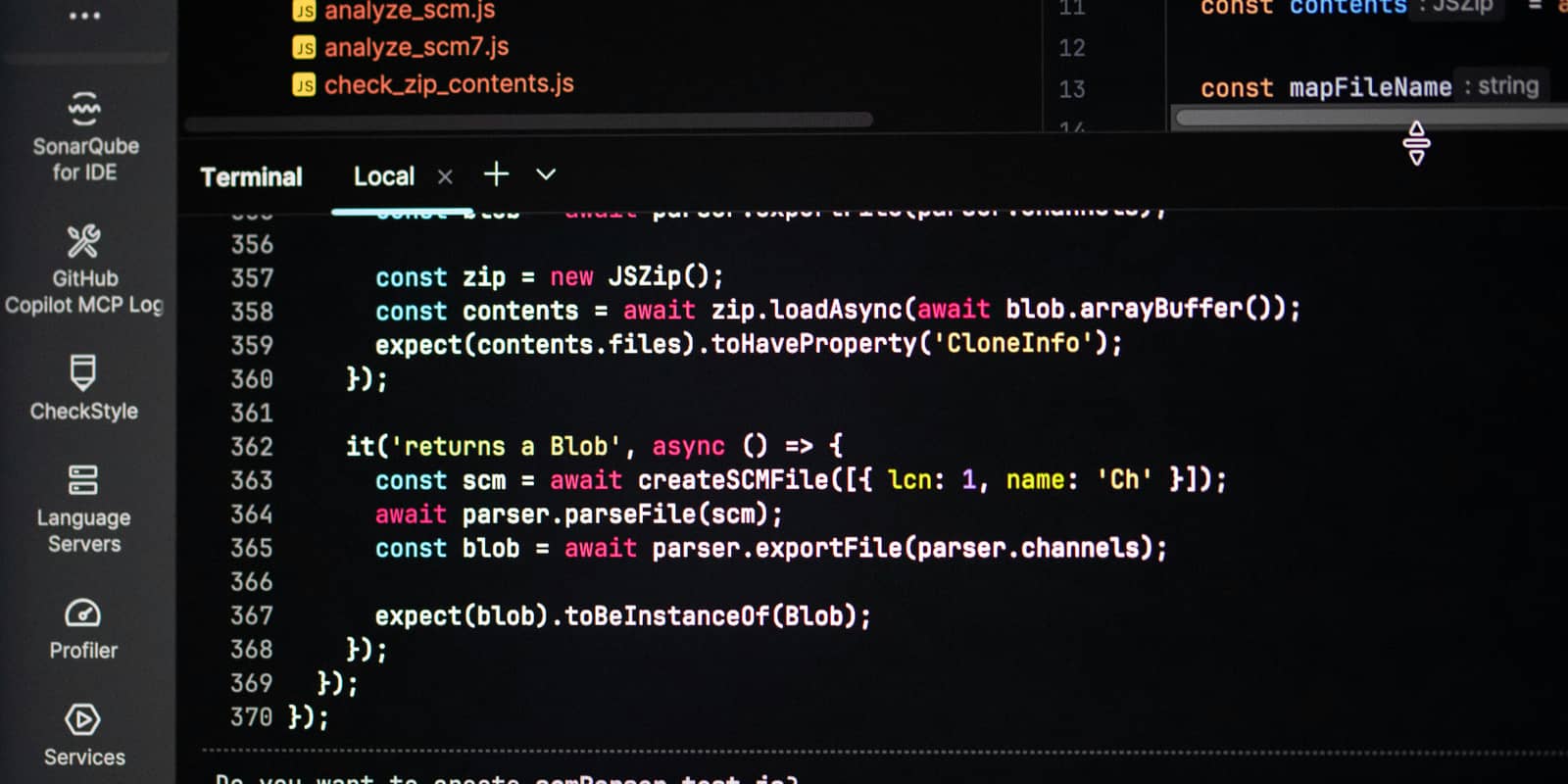Click the mapFileName variable in editor

coord(1370,87)
